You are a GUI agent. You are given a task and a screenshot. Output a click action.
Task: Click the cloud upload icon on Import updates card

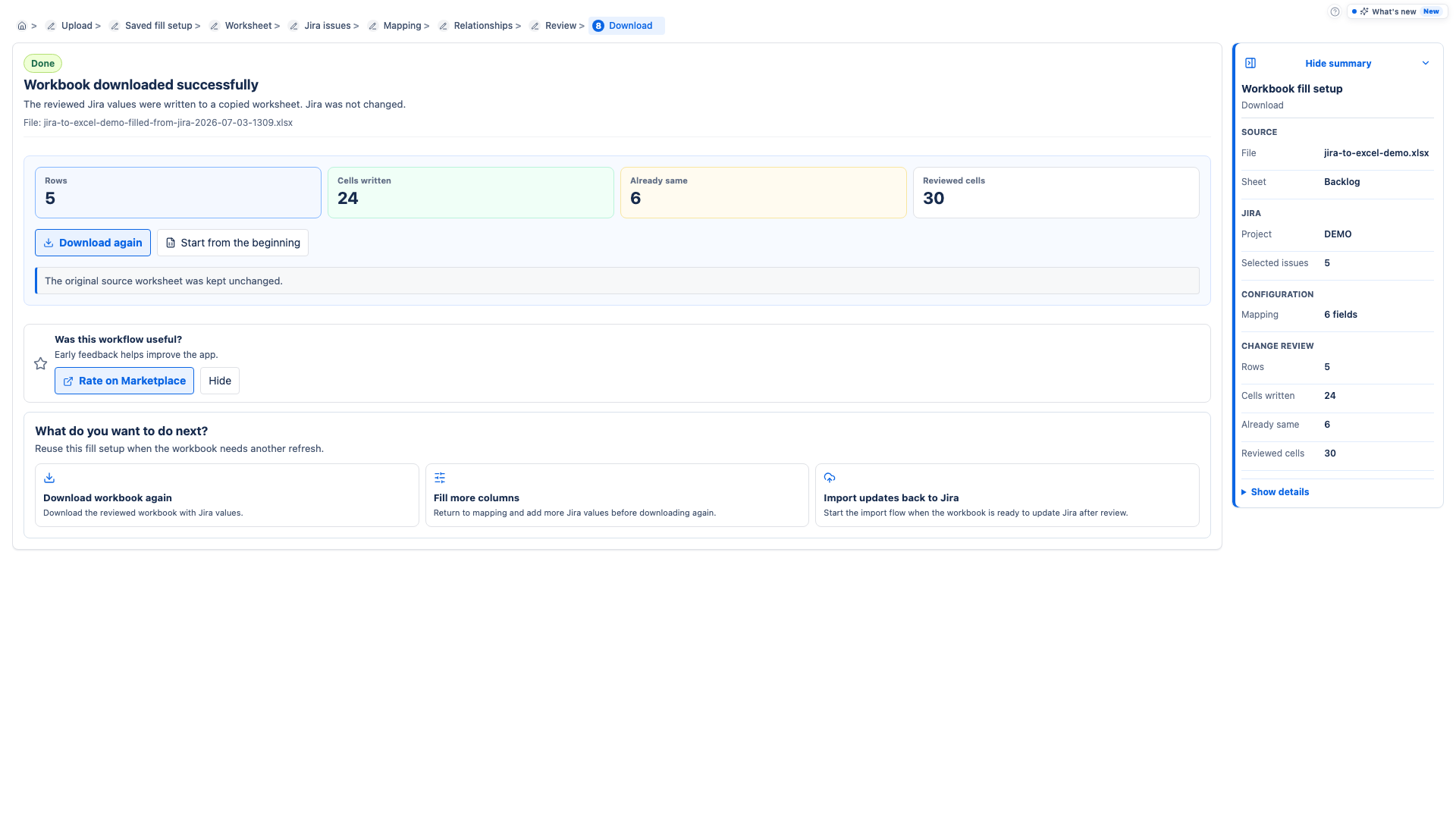[x=830, y=478]
